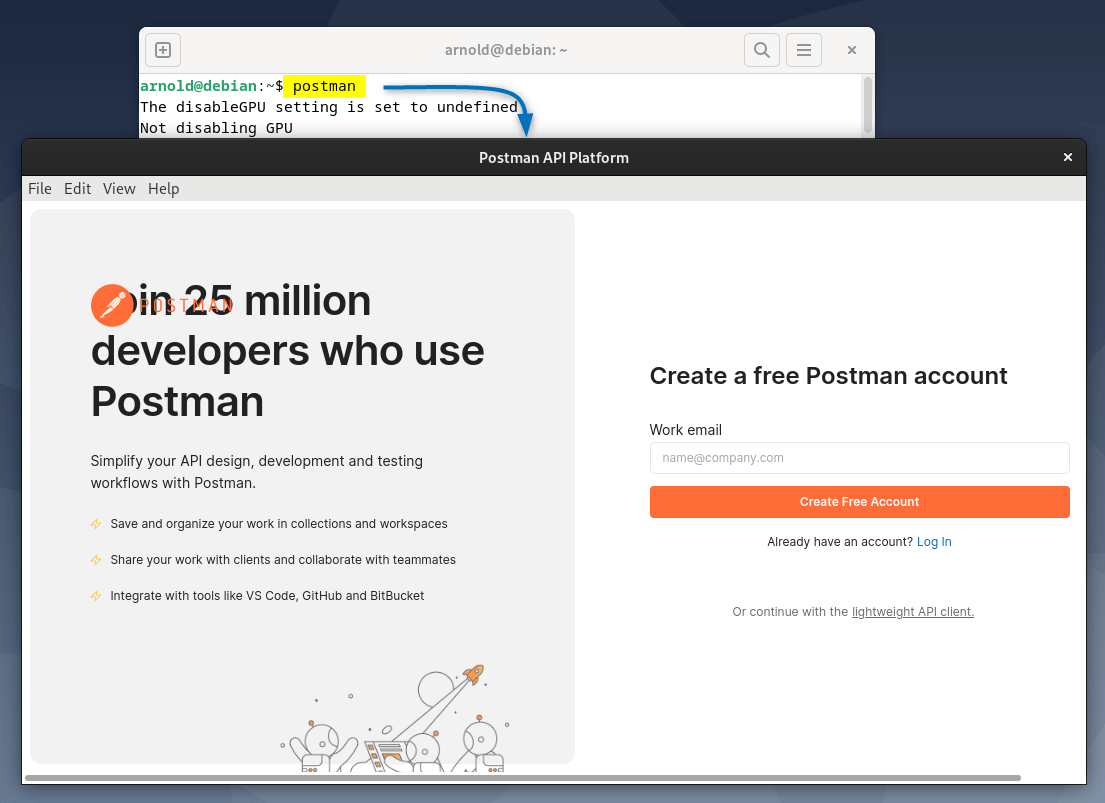Click the Log In link
The width and height of the screenshot is (1105, 803).
click(933, 541)
